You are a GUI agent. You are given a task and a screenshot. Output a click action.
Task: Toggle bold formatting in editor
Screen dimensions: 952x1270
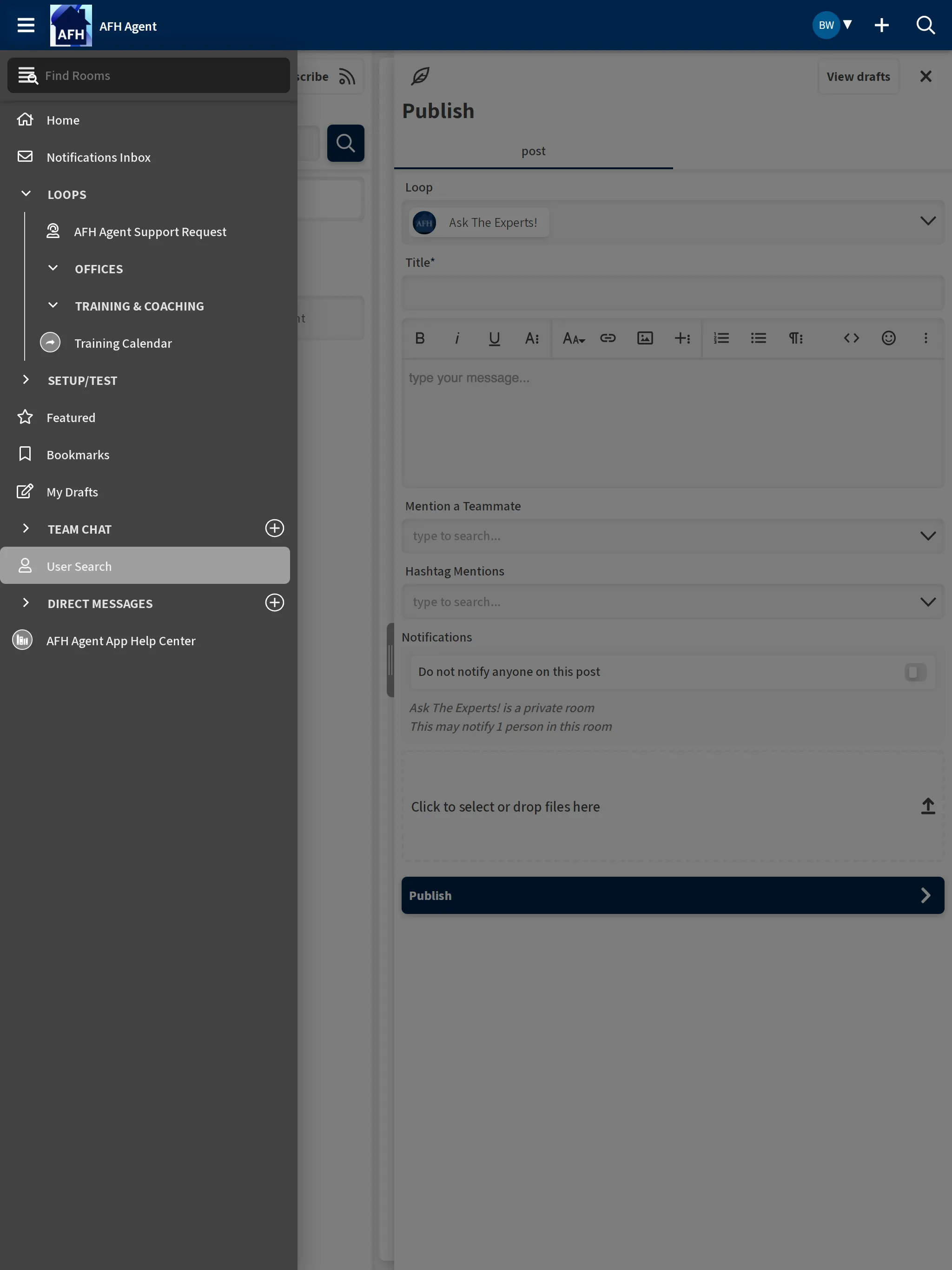[420, 338]
